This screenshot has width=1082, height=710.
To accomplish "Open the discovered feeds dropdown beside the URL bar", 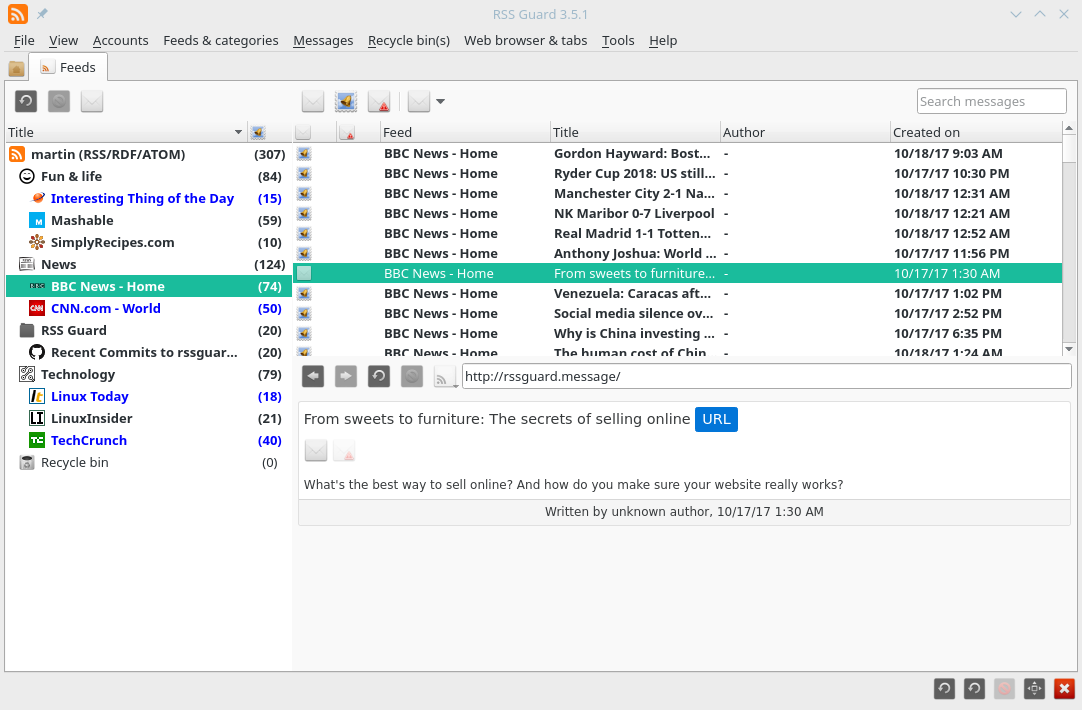I will tap(446, 376).
